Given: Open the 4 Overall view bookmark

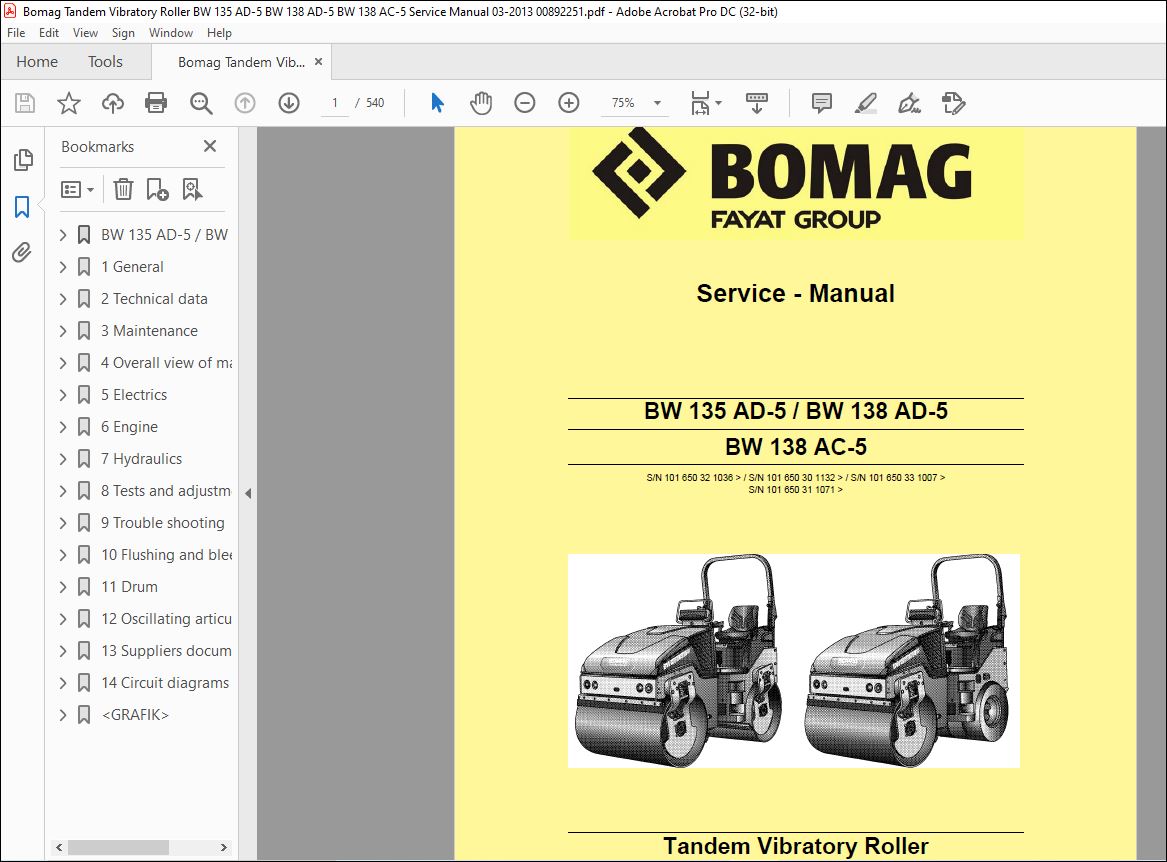Looking at the screenshot, I should (x=166, y=363).
